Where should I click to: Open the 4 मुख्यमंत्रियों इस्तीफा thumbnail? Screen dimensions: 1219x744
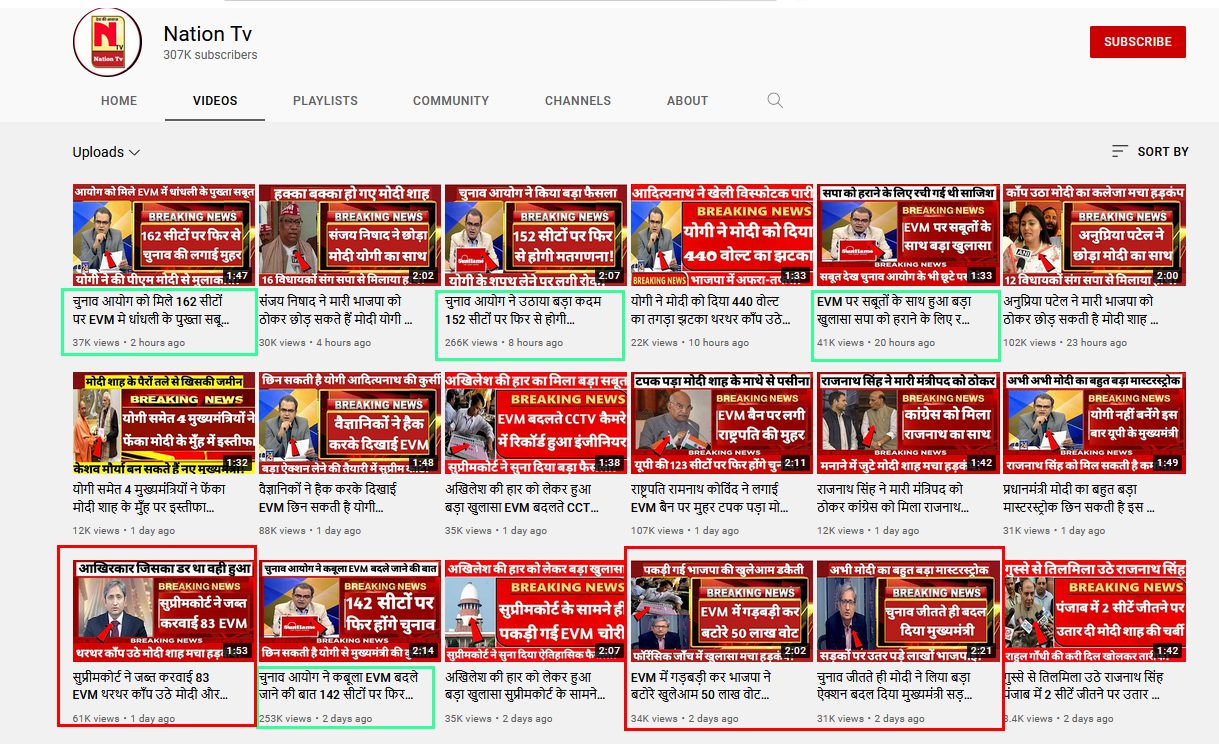(x=162, y=423)
